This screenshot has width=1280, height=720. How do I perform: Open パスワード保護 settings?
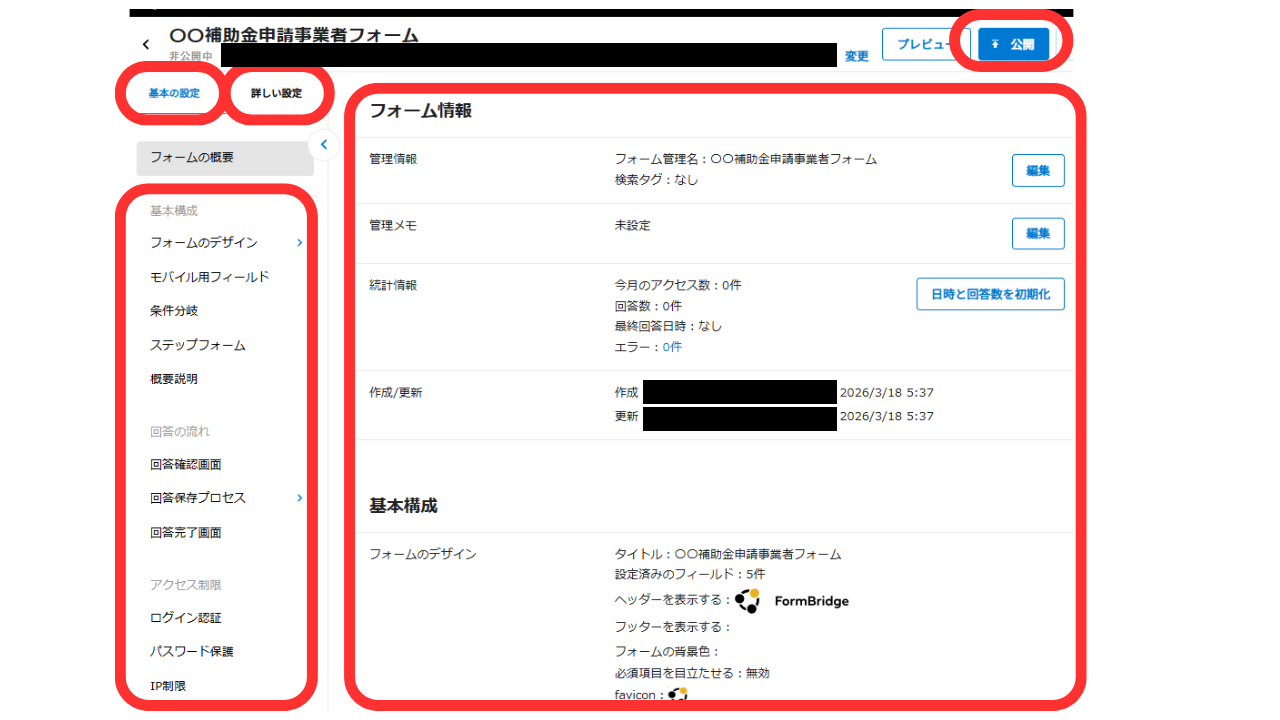click(x=192, y=651)
